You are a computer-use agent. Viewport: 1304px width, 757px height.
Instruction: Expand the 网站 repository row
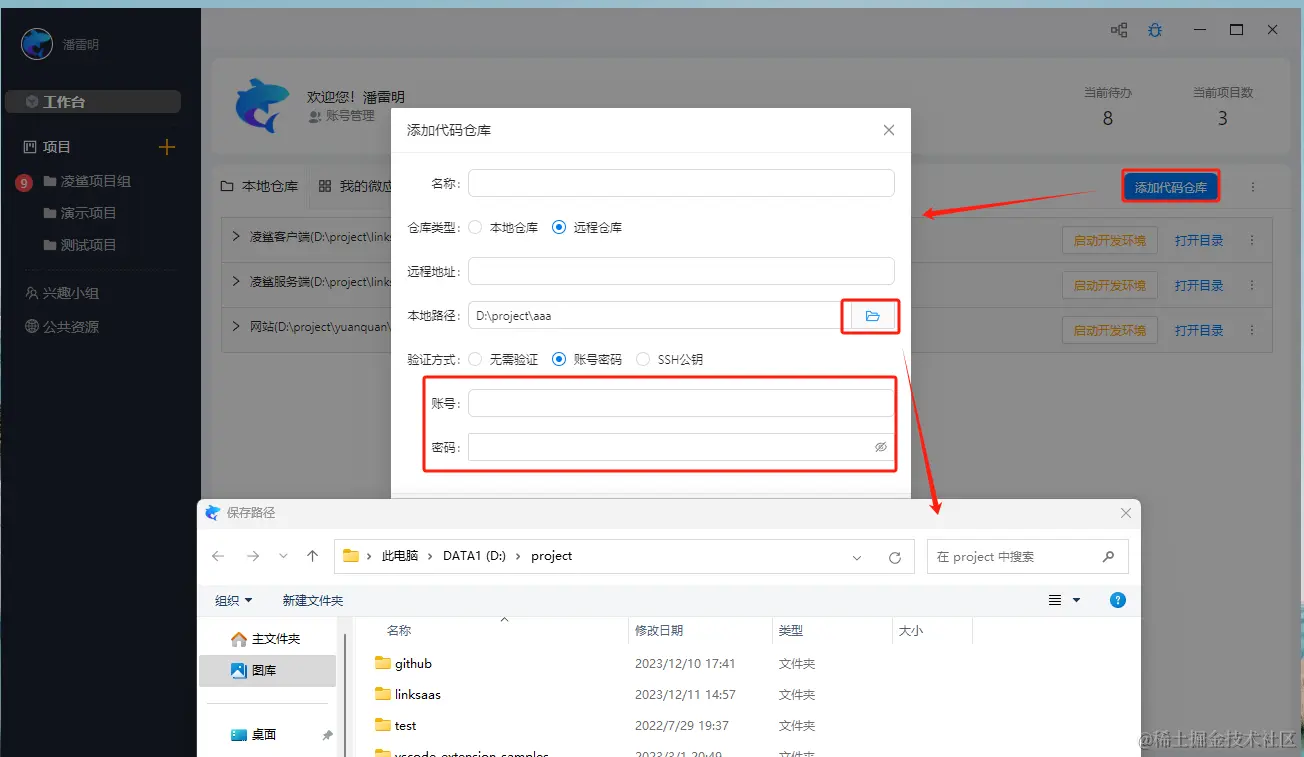coord(236,326)
